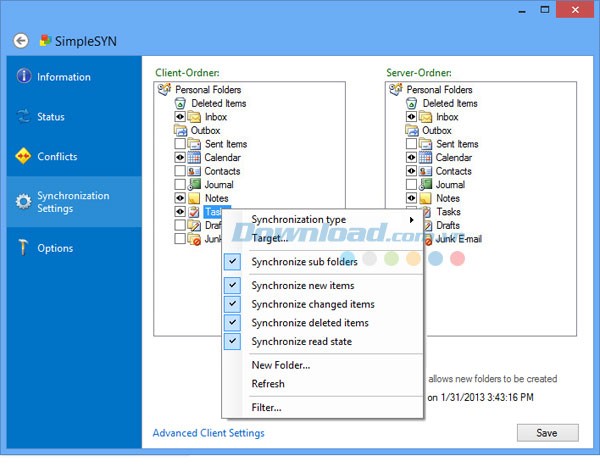Open the Options hammer icon

tap(23, 248)
